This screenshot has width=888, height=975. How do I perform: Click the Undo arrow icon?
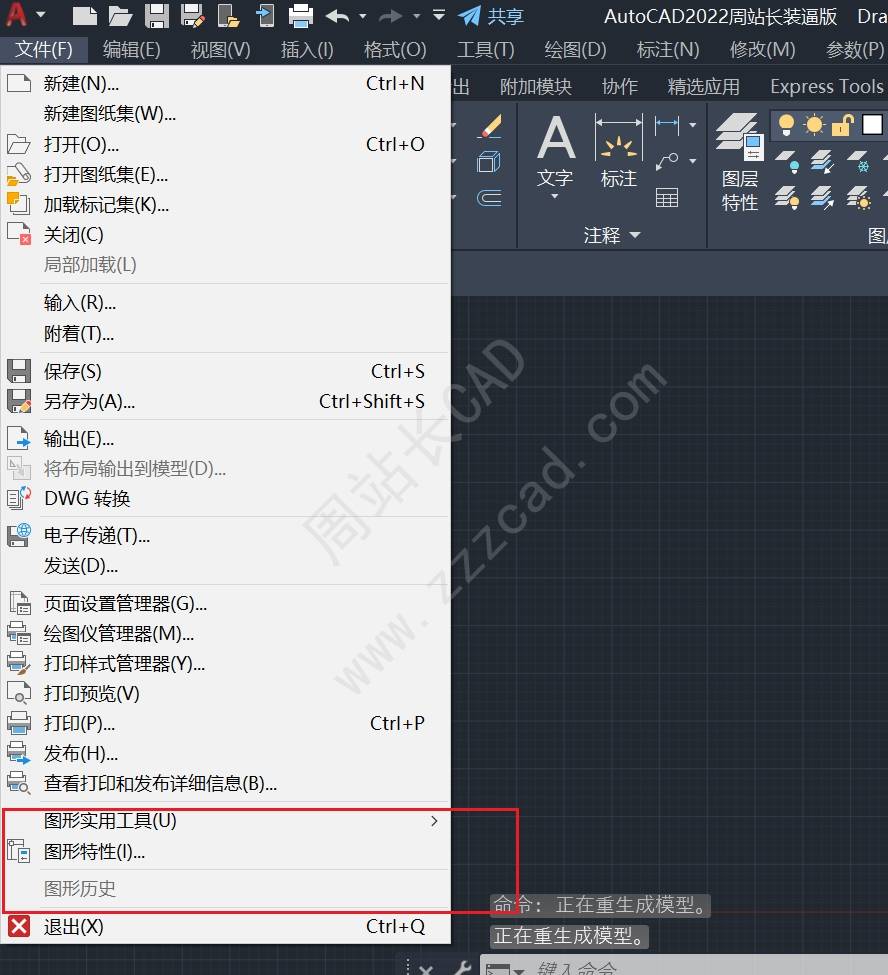pyautogui.click(x=338, y=15)
